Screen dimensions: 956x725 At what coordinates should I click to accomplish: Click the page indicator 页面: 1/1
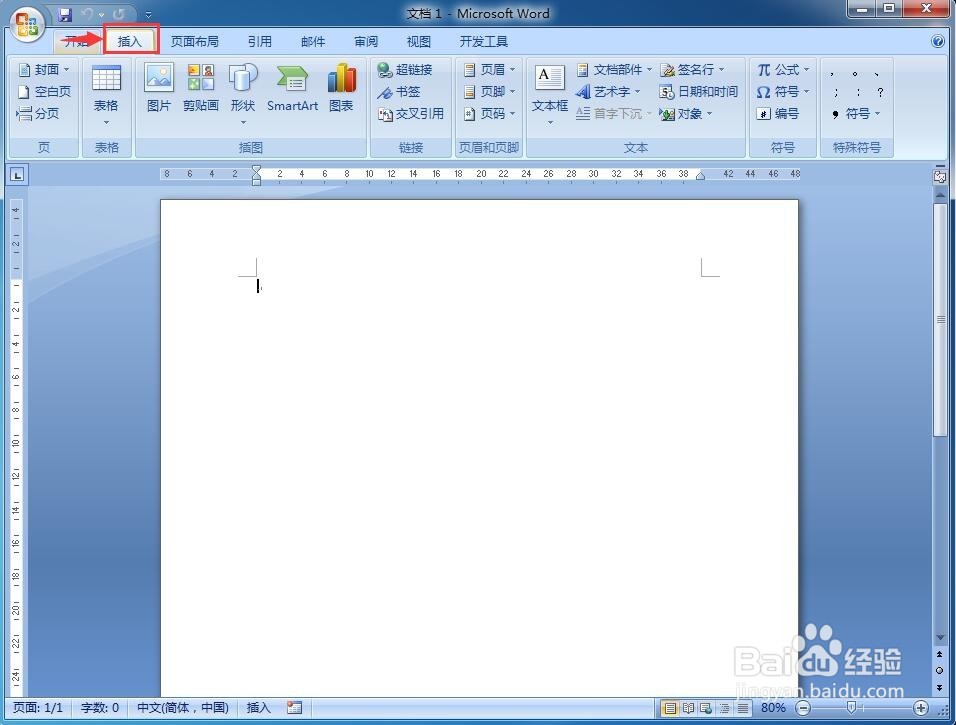pos(38,707)
